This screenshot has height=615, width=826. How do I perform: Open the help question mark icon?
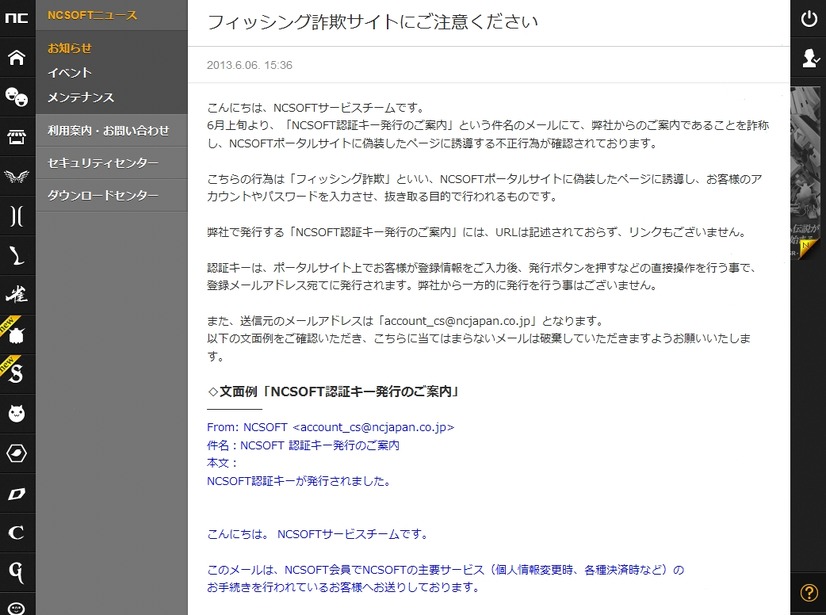(x=809, y=592)
